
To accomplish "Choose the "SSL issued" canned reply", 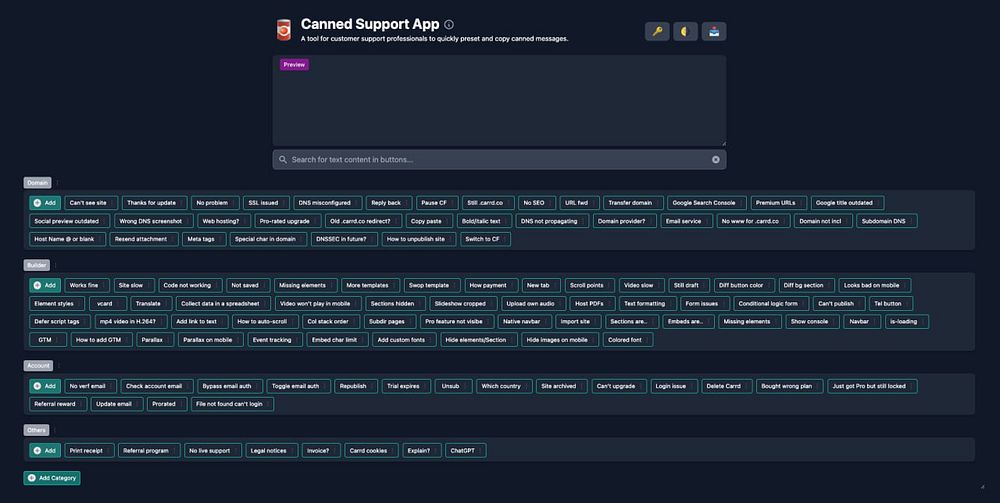I will pyautogui.click(x=266, y=203).
